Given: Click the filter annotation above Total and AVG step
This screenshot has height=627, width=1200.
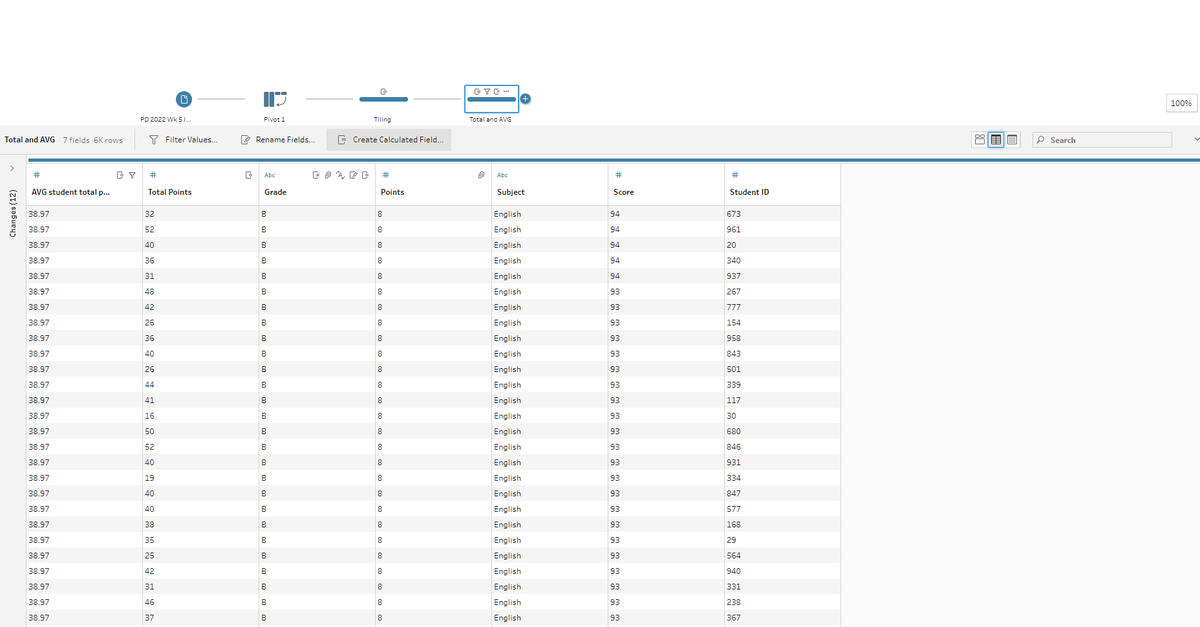Looking at the screenshot, I should coord(487,91).
